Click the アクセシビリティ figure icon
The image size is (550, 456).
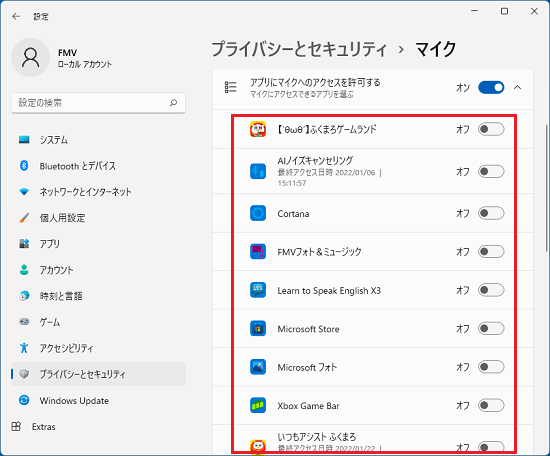pos(24,348)
